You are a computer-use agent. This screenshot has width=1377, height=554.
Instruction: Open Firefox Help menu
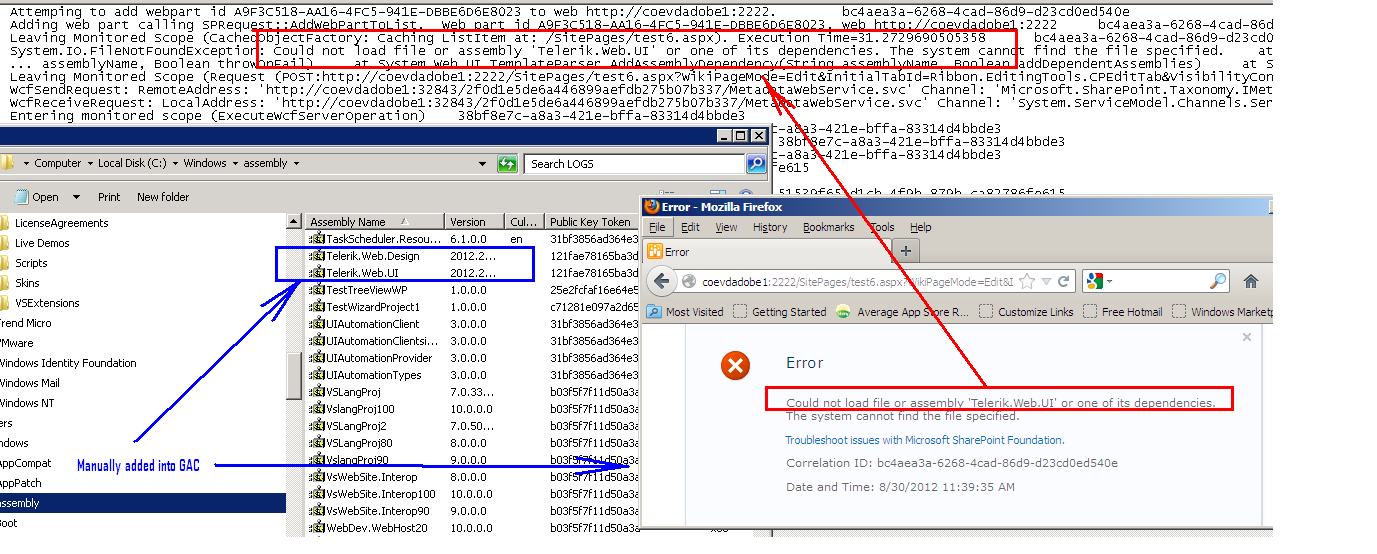[x=921, y=227]
